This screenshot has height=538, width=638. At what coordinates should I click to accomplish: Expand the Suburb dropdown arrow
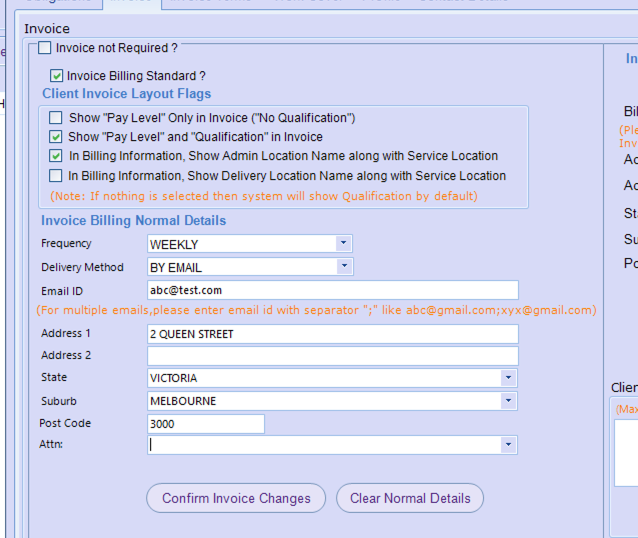pyautogui.click(x=508, y=401)
